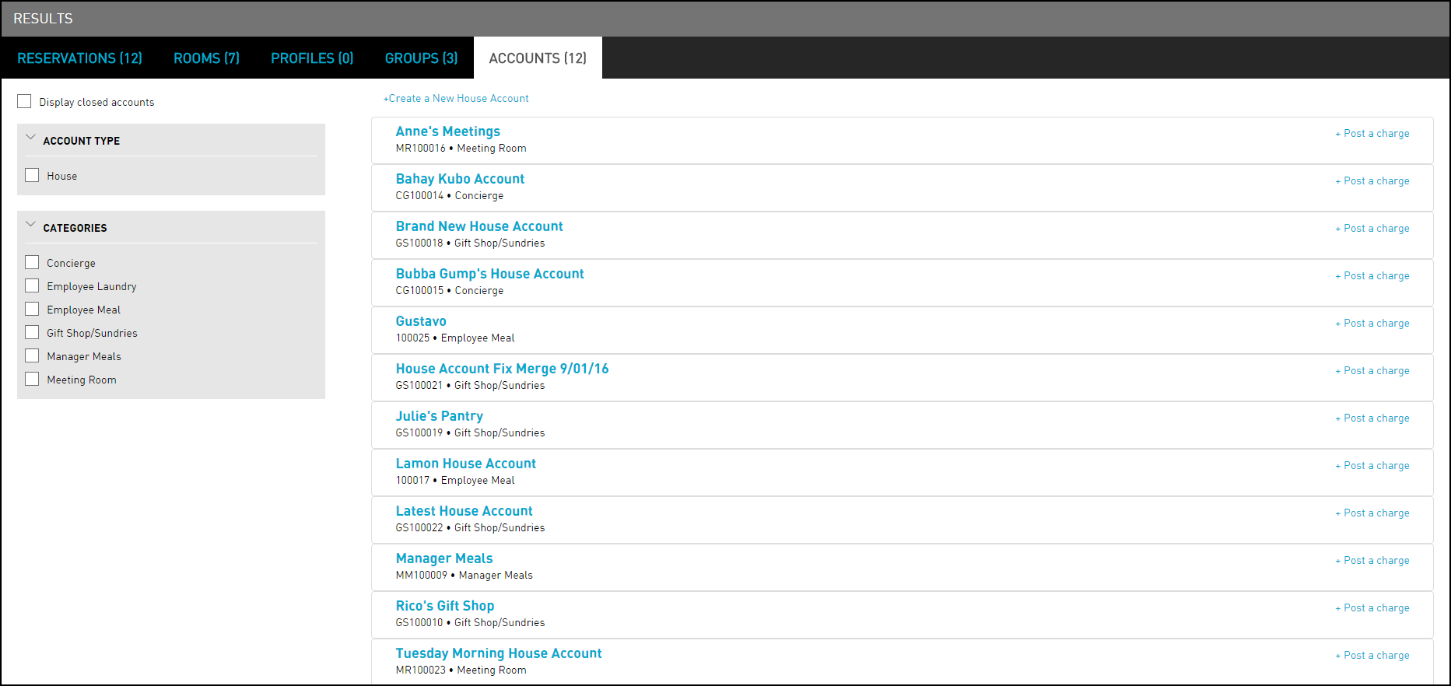Post a charge to Latest House Account
Screen dimensions: 1451x686
[1372, 513]
